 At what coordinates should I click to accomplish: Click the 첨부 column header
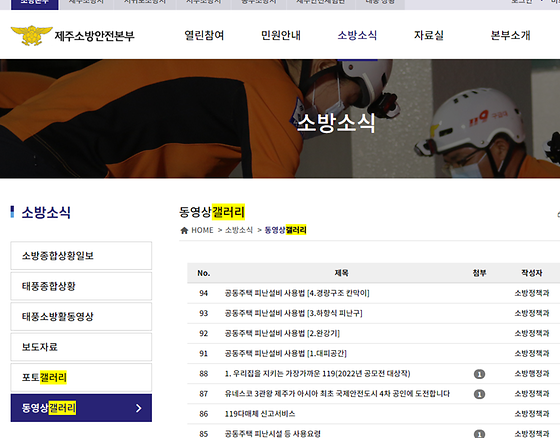[479, 273]
